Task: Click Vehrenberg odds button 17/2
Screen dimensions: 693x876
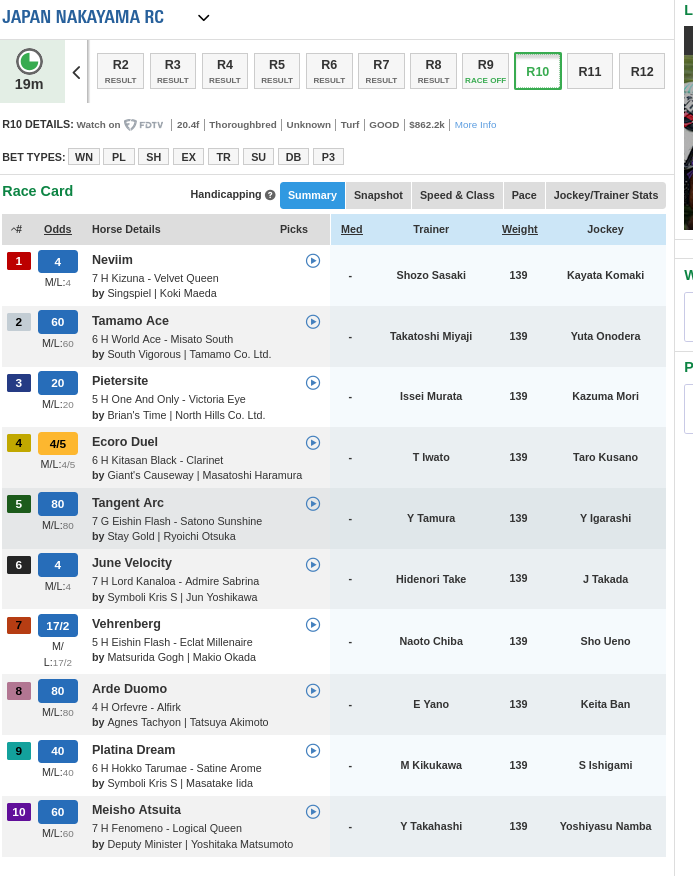Action: (x=58, y=626)
